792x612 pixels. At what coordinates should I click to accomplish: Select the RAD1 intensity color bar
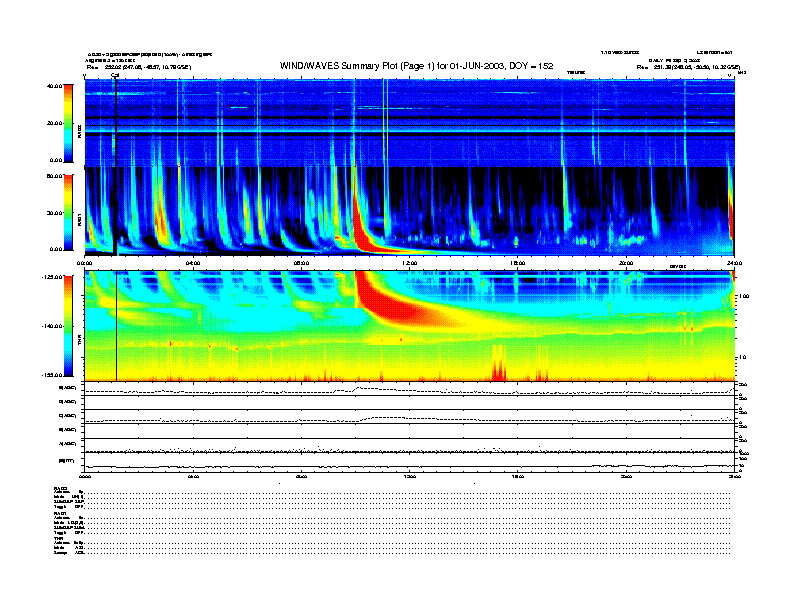tap(68, 212)
